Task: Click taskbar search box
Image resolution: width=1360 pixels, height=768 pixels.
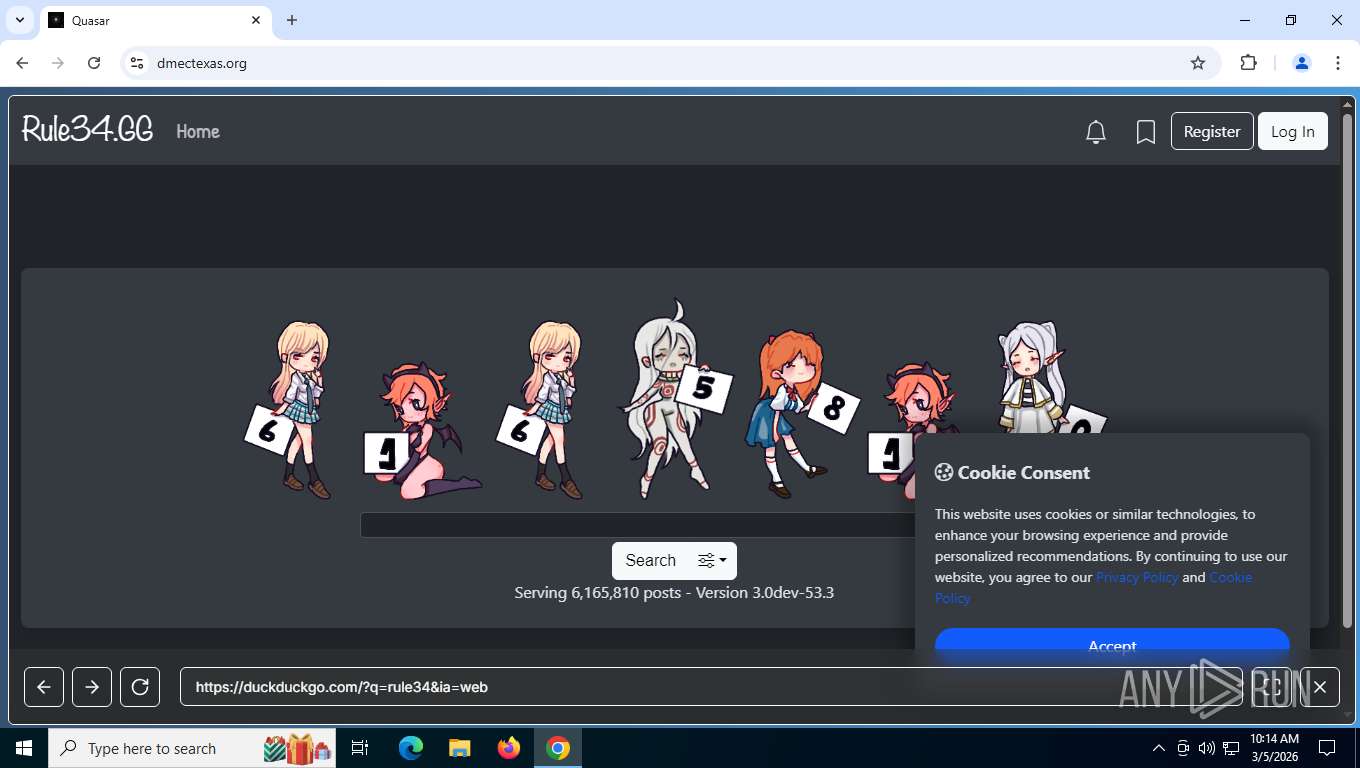Action: coord(192,748)
